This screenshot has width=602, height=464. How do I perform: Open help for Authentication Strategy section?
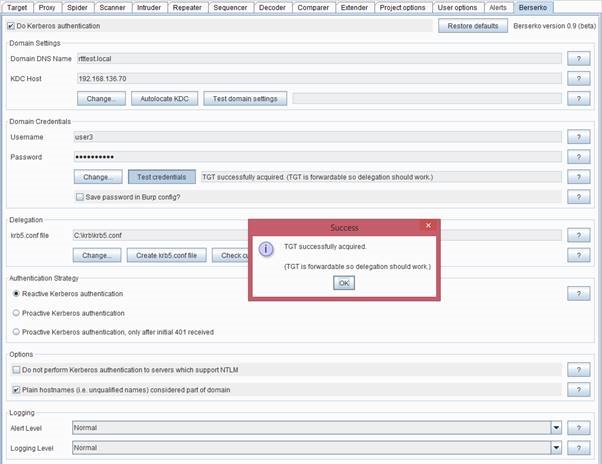579,294
